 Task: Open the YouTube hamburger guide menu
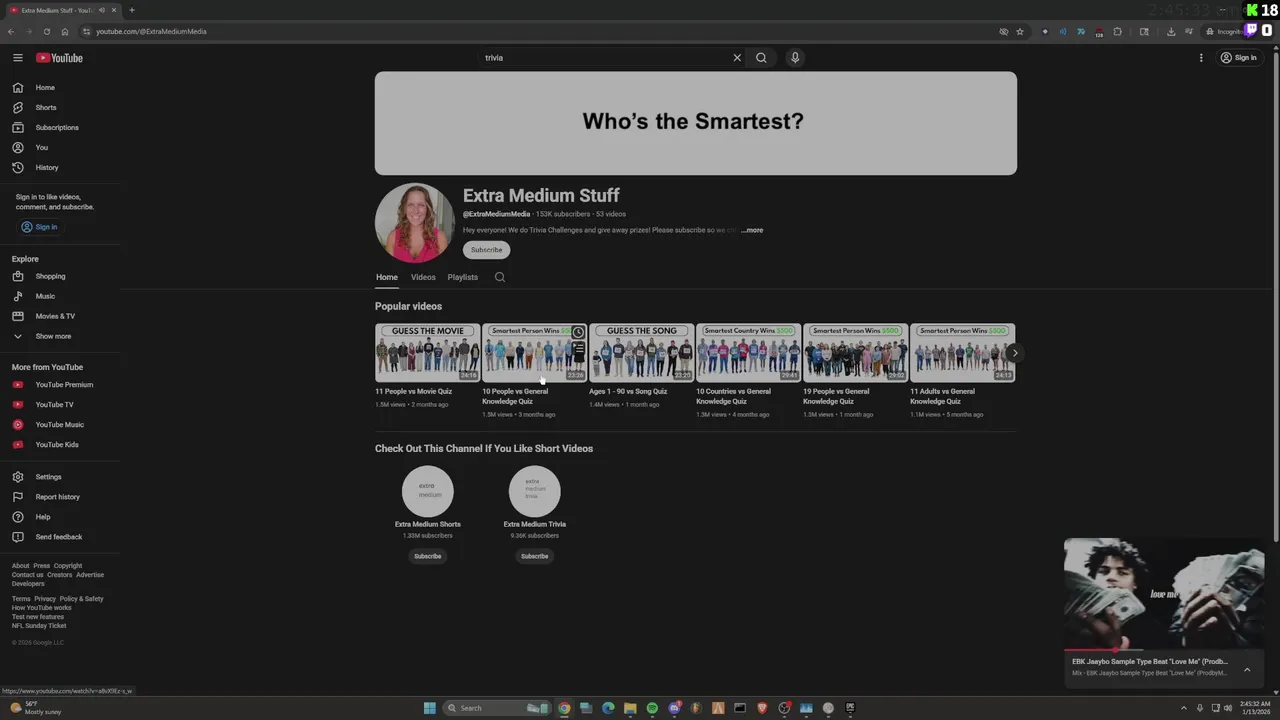pos(18,58)
